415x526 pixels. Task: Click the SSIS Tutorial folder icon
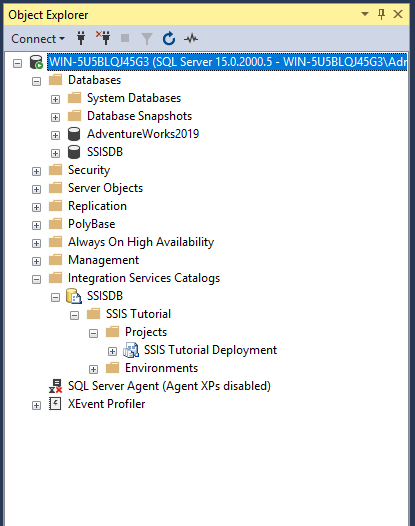point(94,314)
